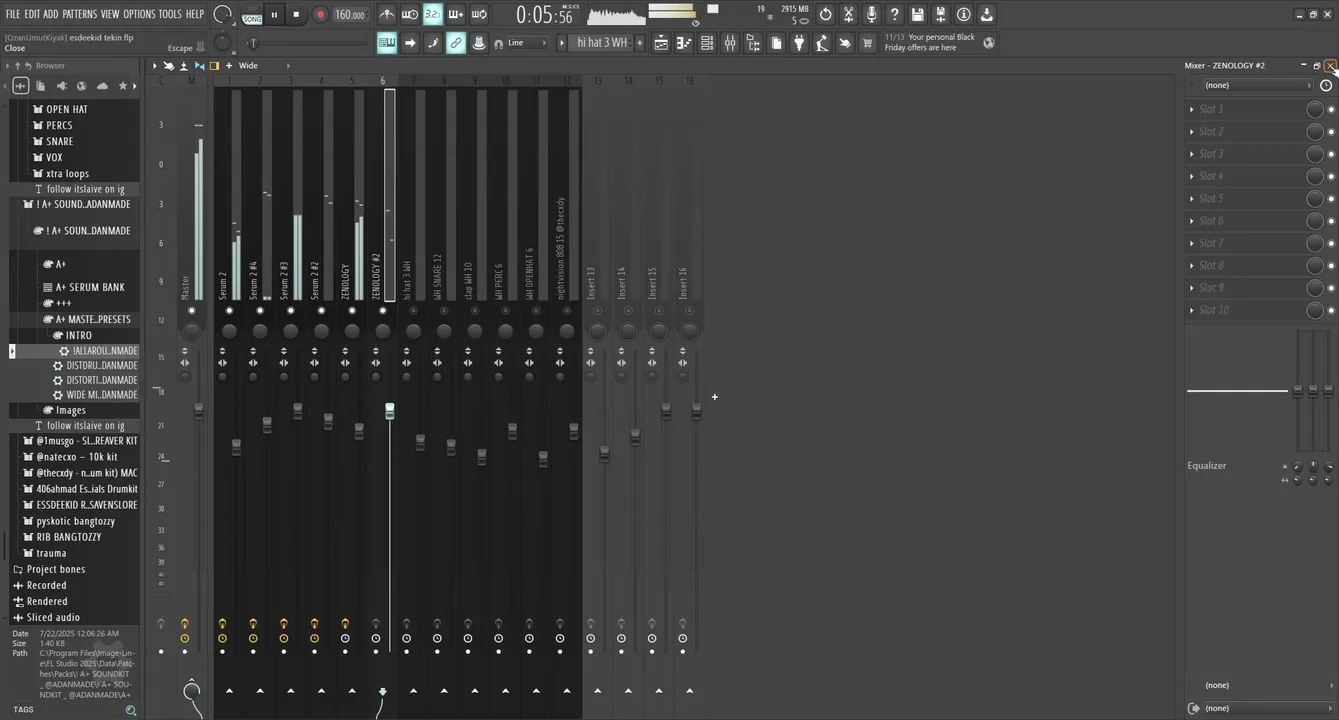Select the browser cloud library tab icon
1339x720 pixels.
102,86
